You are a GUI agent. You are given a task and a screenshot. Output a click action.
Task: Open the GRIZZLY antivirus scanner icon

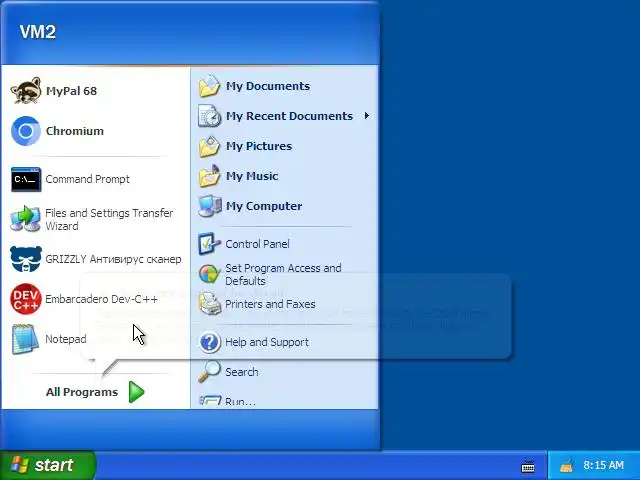(x=26, y=259)
